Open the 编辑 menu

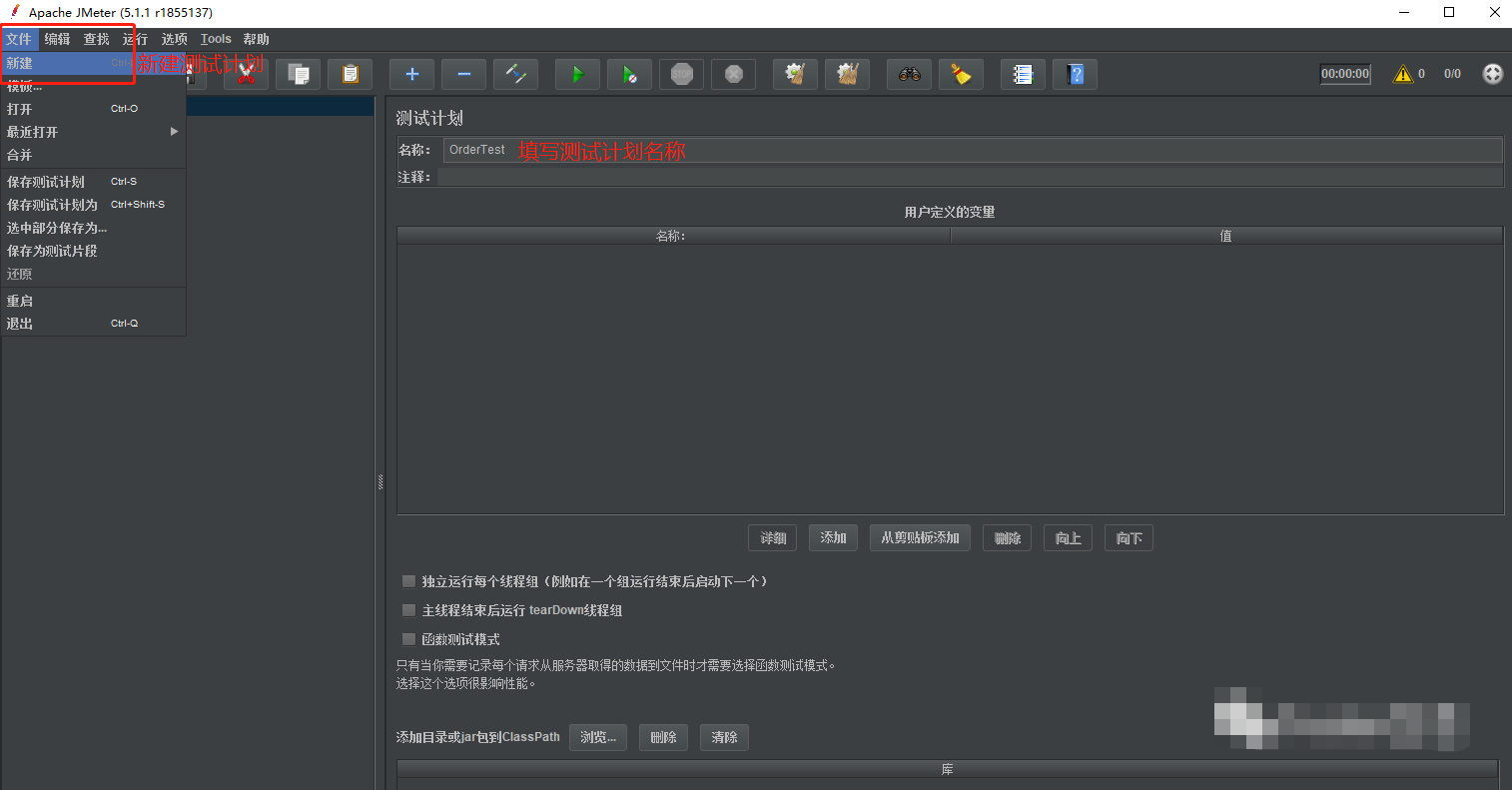(x=58, y=39)
